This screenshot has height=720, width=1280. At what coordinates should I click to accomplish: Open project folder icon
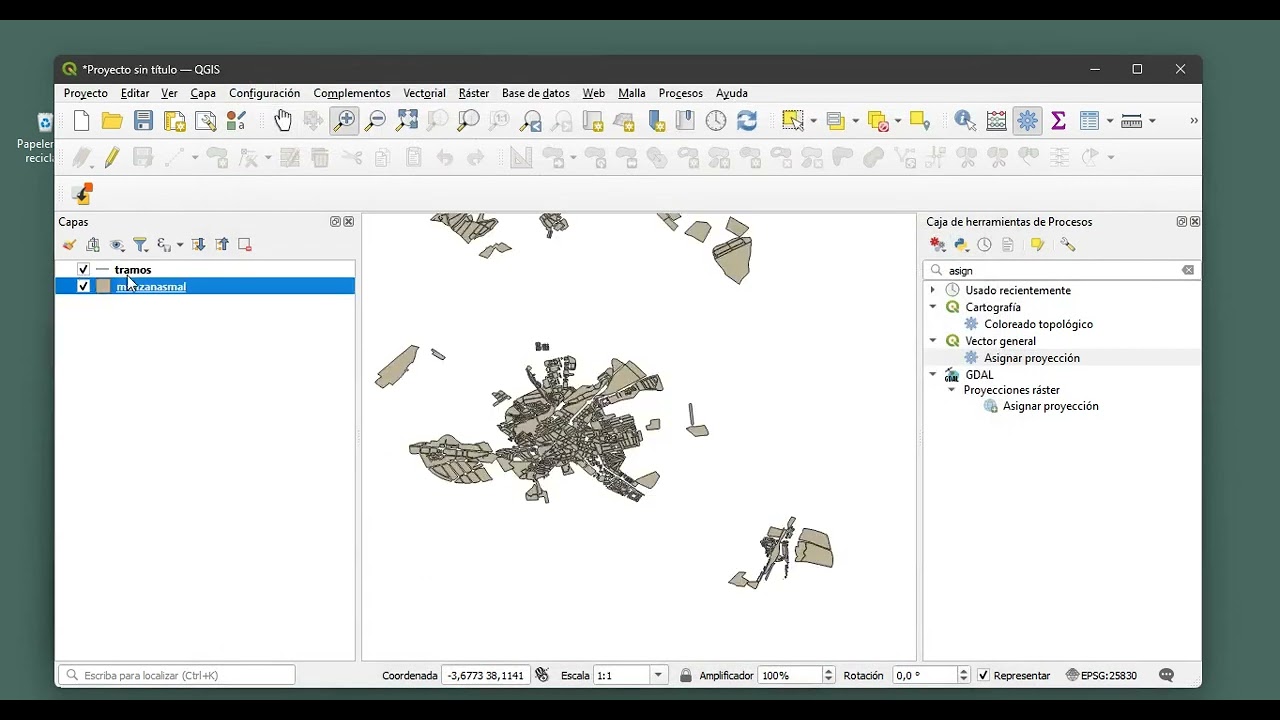coord(112,121)
